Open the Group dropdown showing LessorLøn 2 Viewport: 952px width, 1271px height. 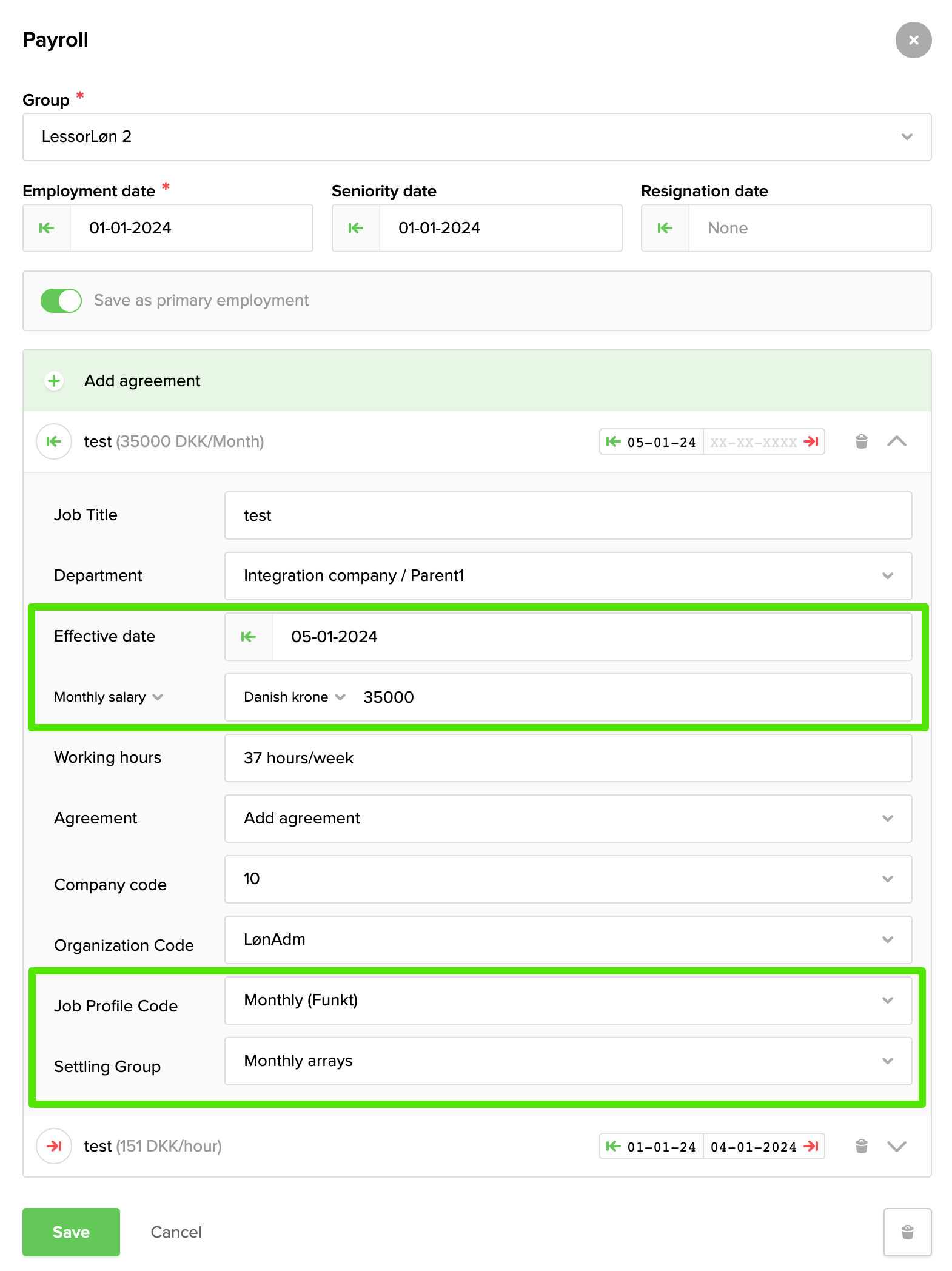(x=477, y=137)
